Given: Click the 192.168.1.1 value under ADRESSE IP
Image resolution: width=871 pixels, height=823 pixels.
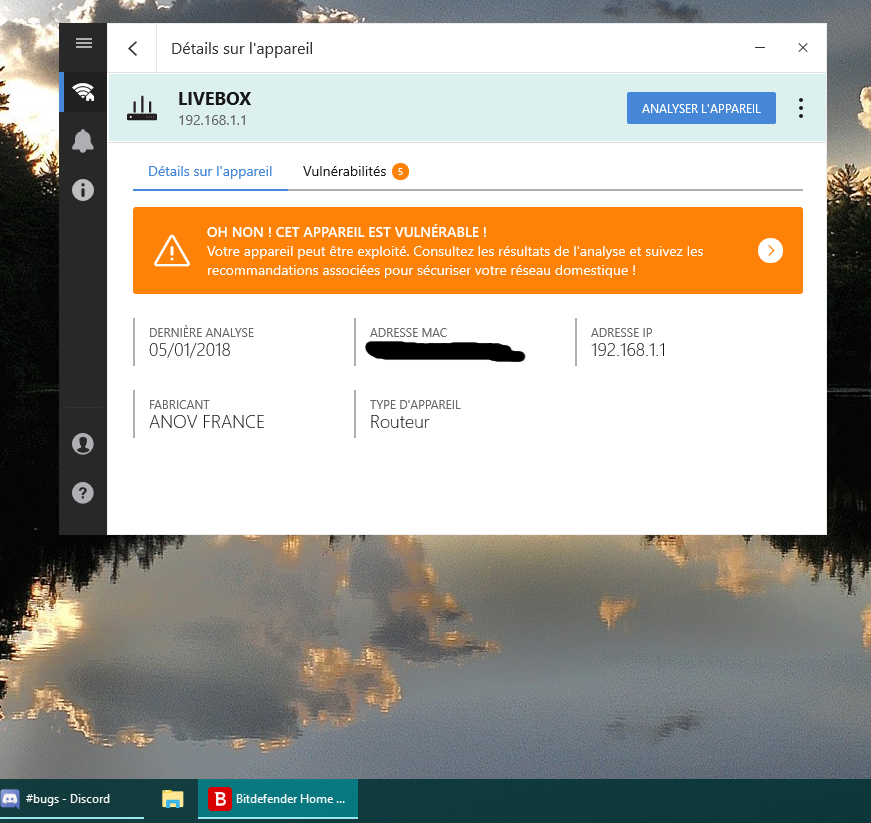Looking at the screenshot, I should (x=628, y=350).
